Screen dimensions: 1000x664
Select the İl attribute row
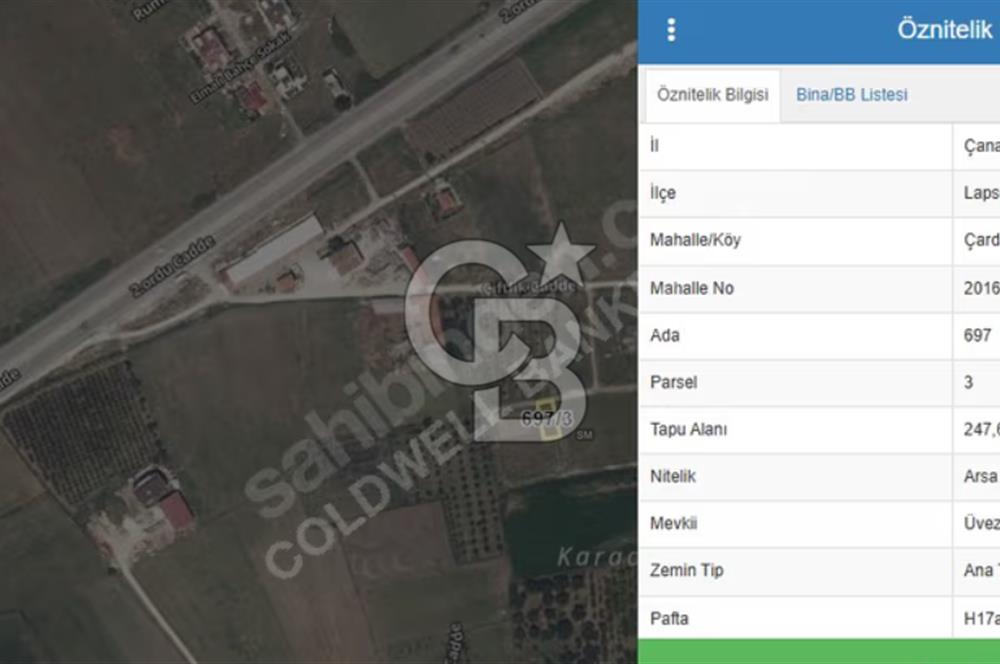[x=800, y=145]
